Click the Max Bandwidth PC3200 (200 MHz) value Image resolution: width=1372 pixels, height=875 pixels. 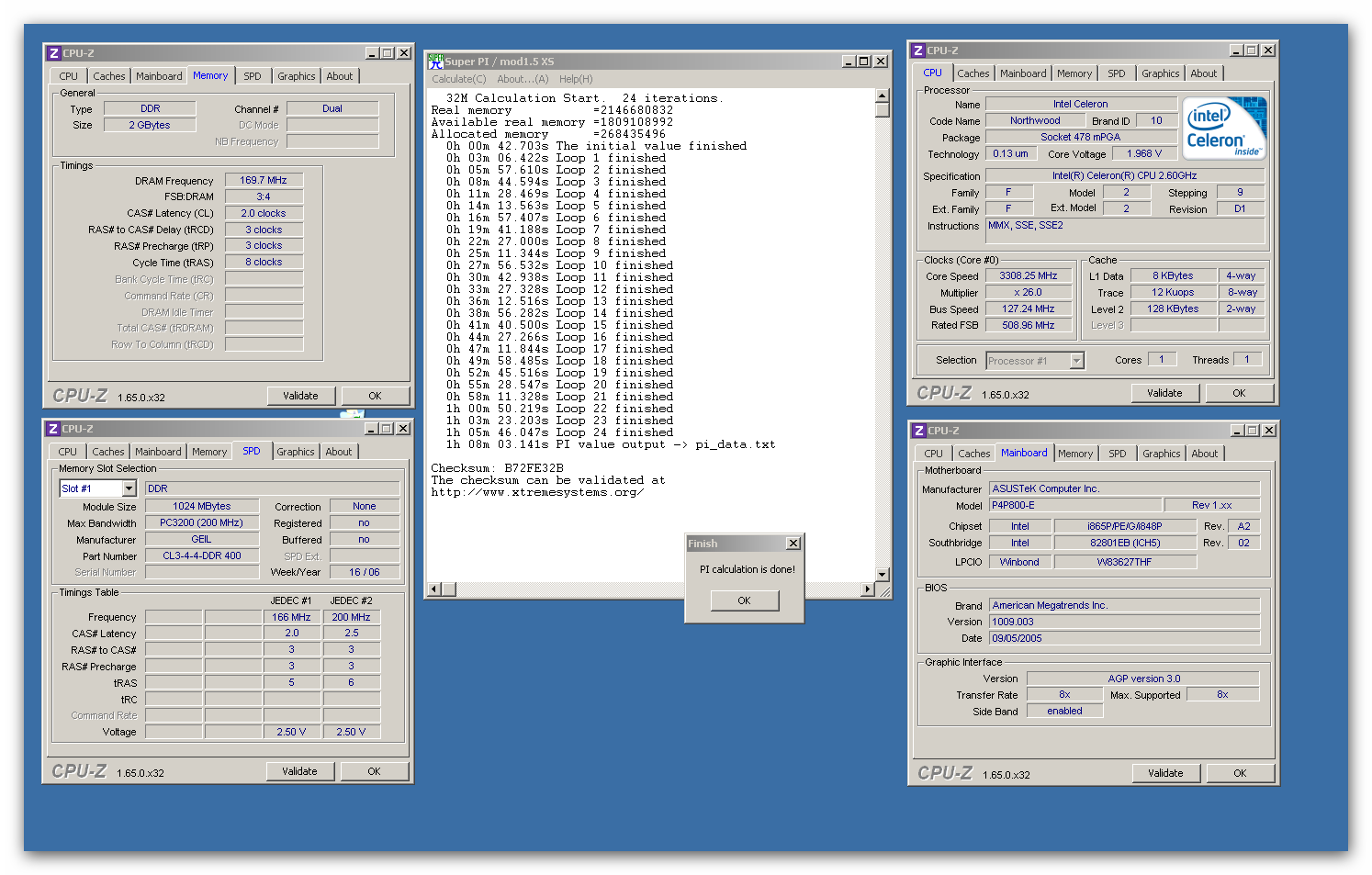pyautogui.click(x=202, y=522)
